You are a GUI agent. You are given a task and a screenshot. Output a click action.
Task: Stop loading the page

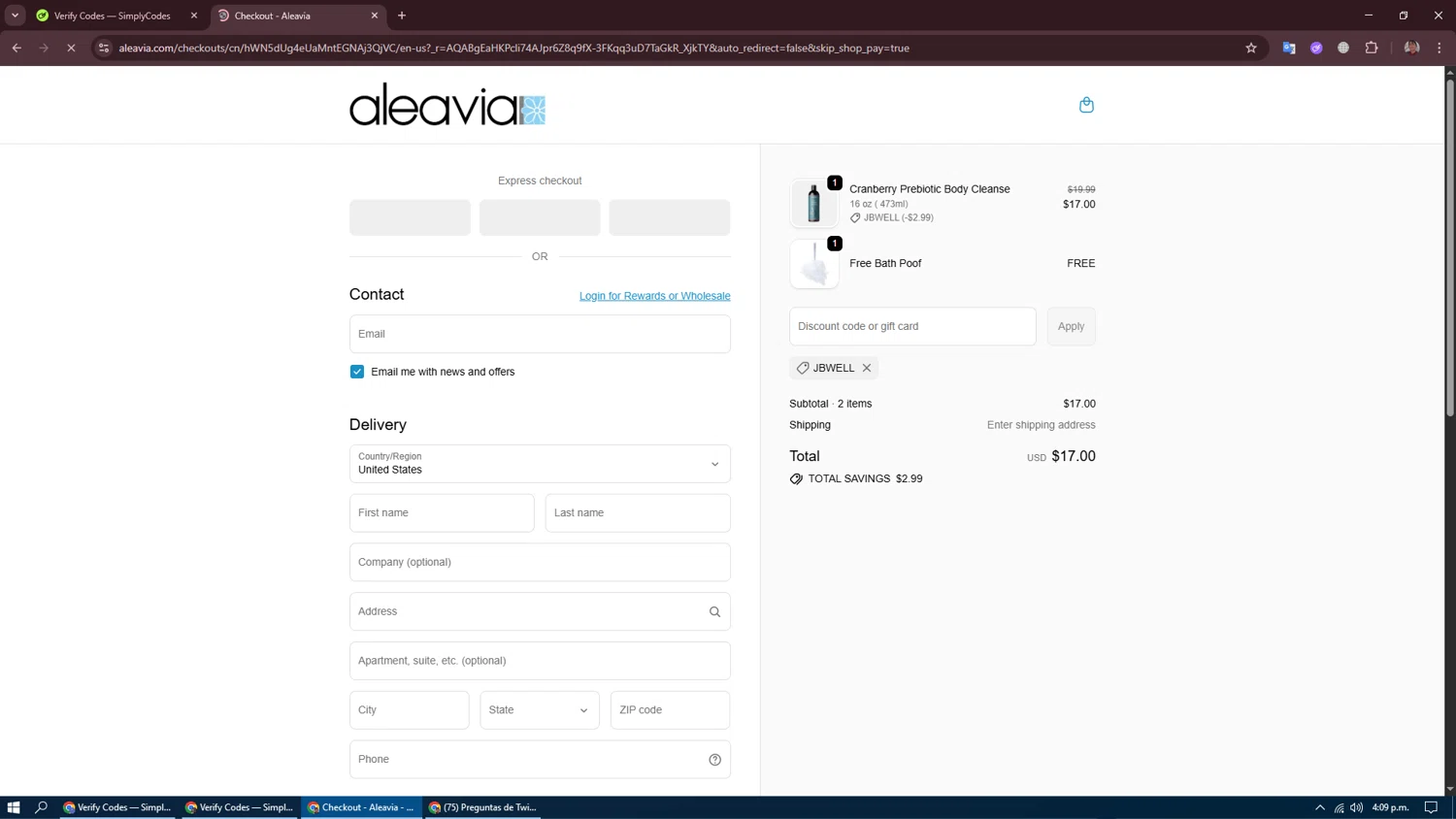coord(71,48)
